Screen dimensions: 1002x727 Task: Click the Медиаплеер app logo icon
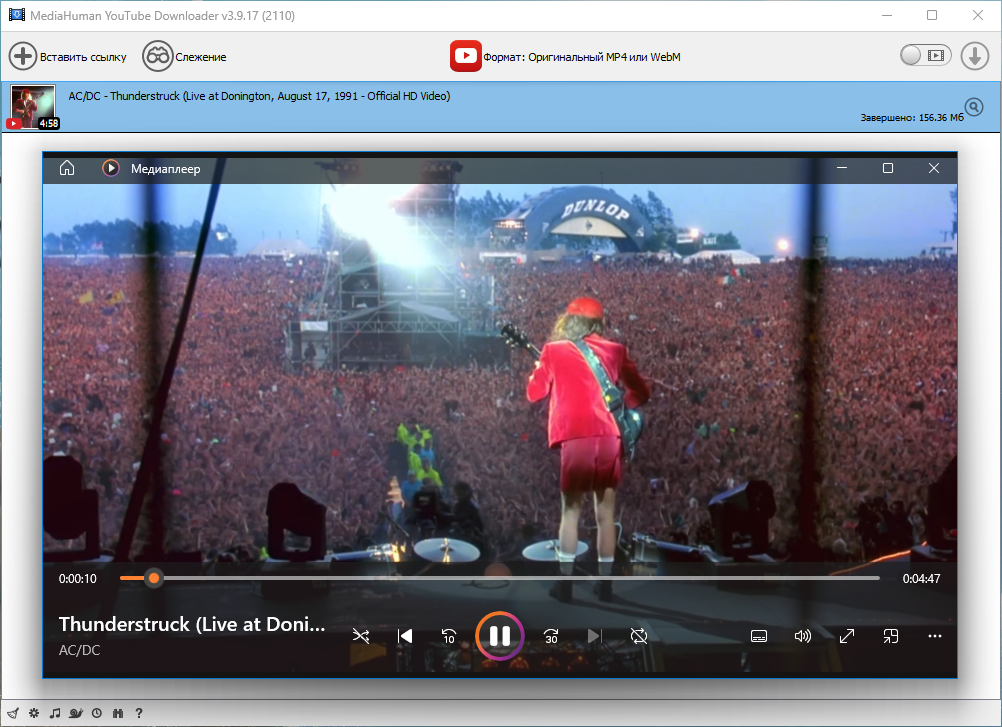111,168
